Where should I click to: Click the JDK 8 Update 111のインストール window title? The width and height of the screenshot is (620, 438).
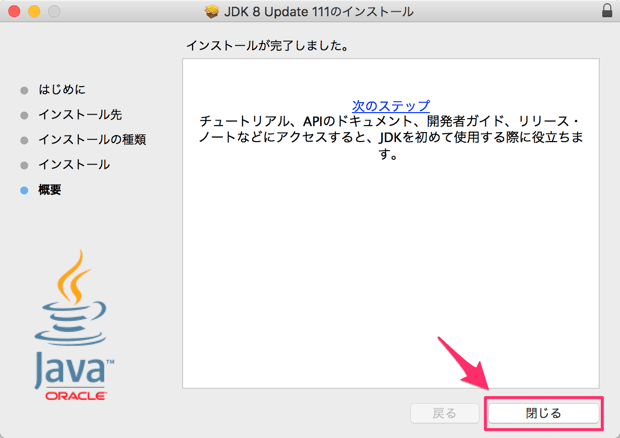click(319, 11)
